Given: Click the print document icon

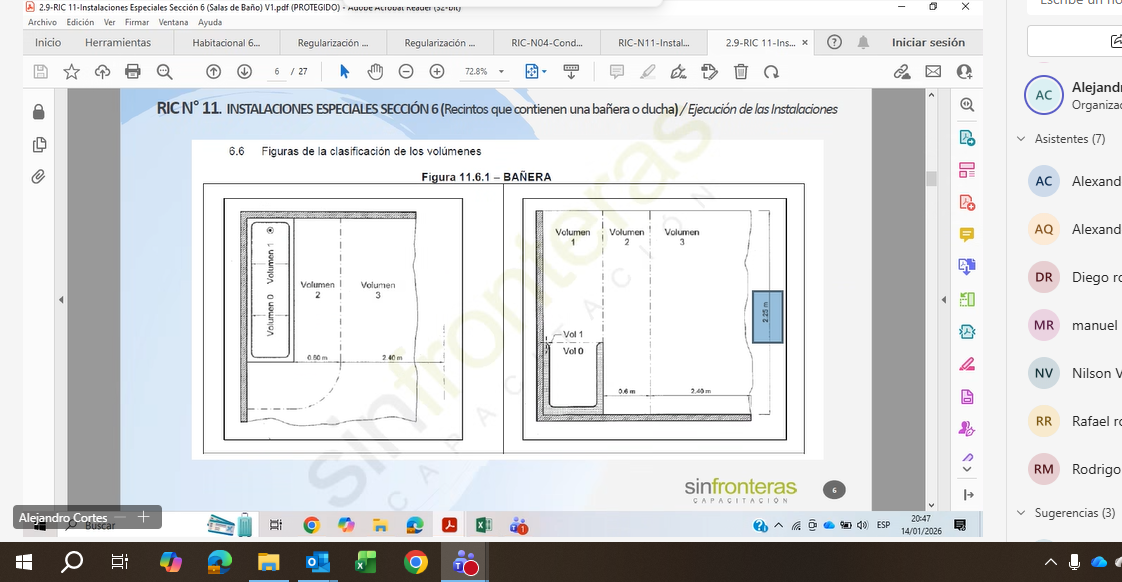Looking at the screenshot, I should pyautogui.click(x=133, y=72).
